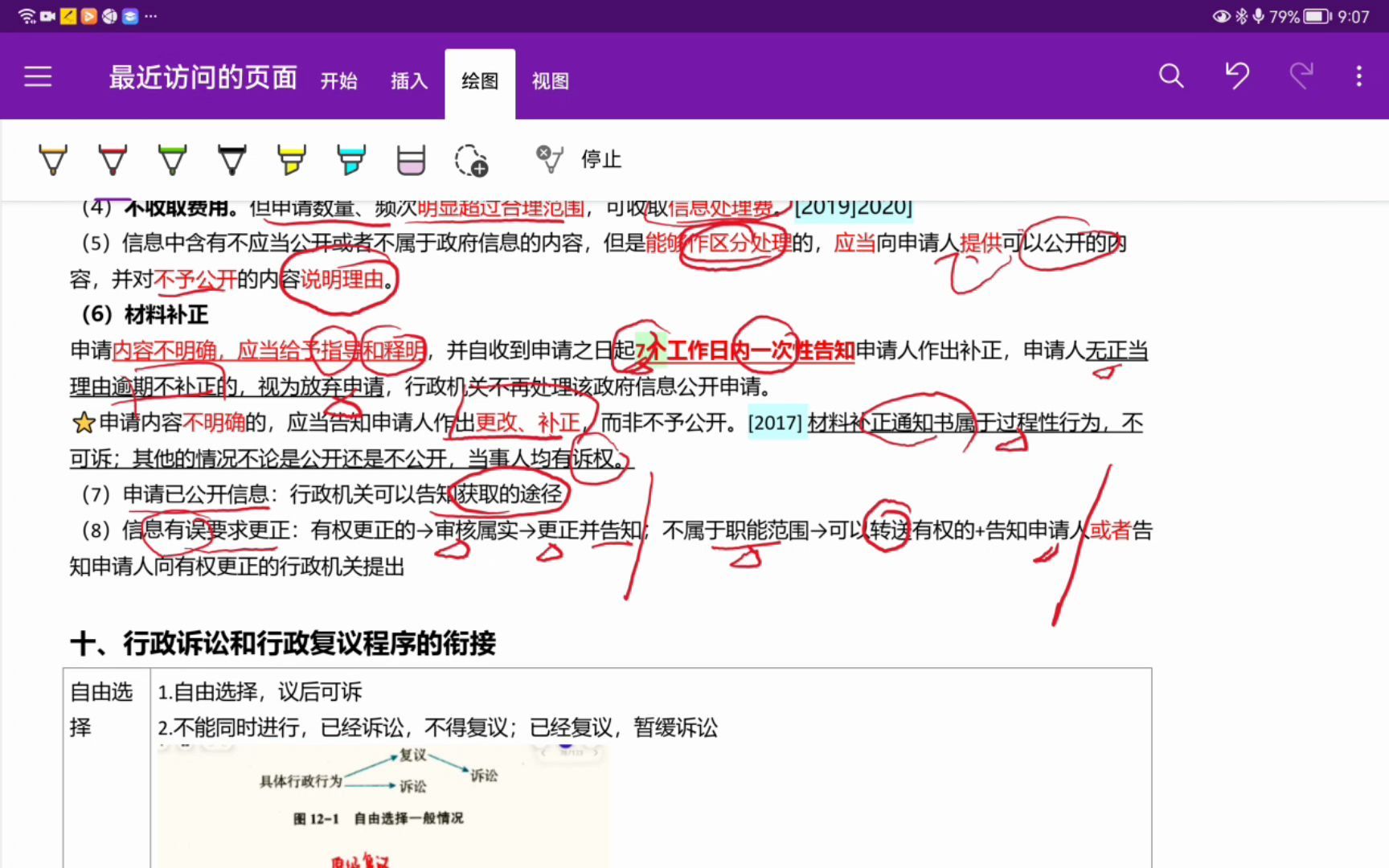The width and height of the screenshot is (1389, 868).
Task: Open the search magnifier
Action: [1171, 76]
